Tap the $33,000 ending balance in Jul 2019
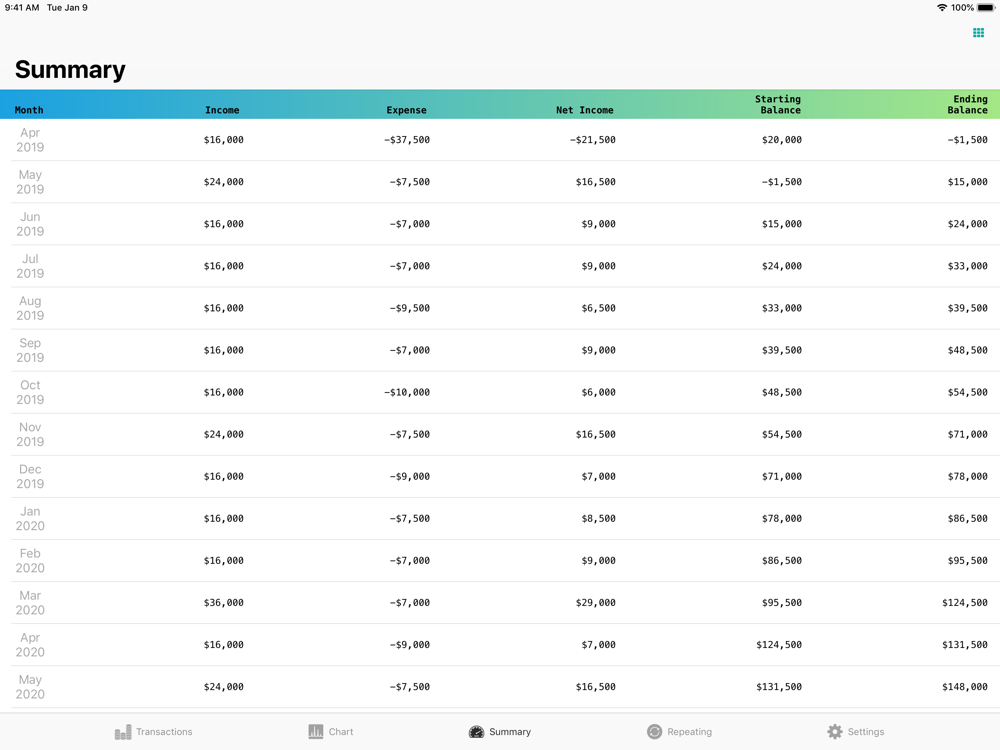 click(x=967, y=266)
